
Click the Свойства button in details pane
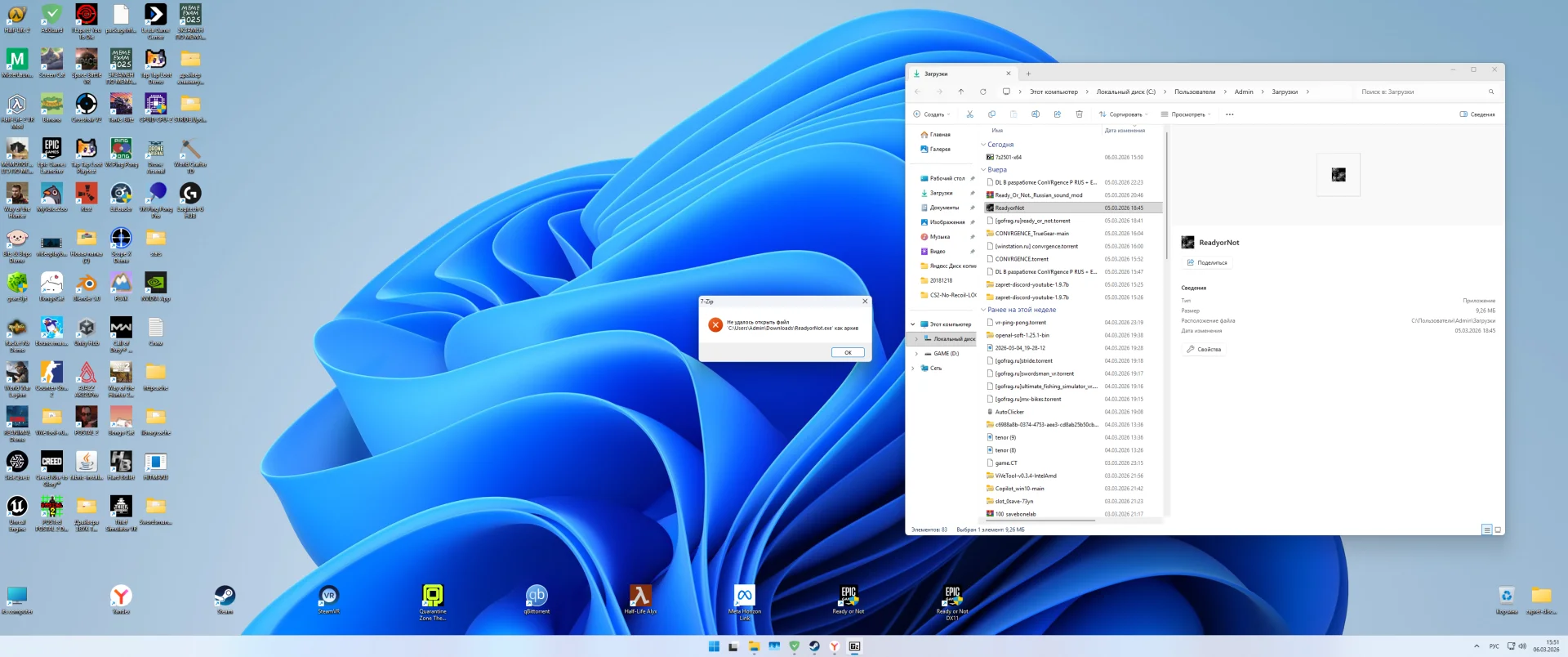[x=1204, y=349]
